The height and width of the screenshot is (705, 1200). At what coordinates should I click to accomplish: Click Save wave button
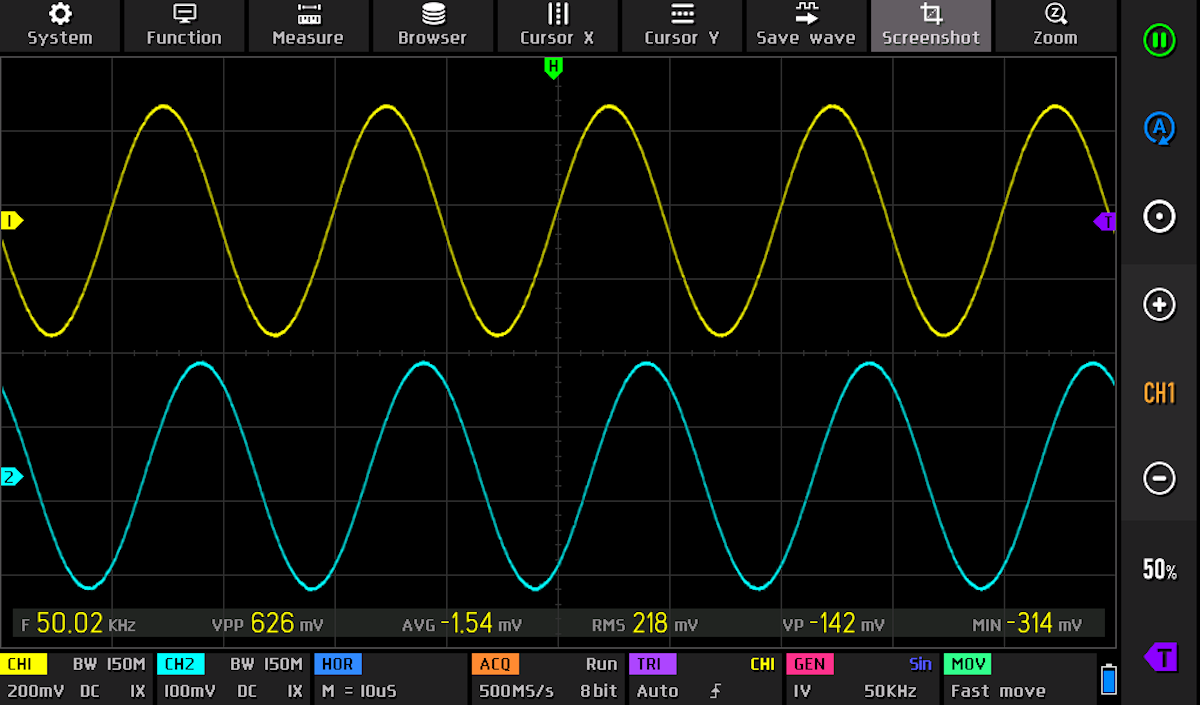806,26
